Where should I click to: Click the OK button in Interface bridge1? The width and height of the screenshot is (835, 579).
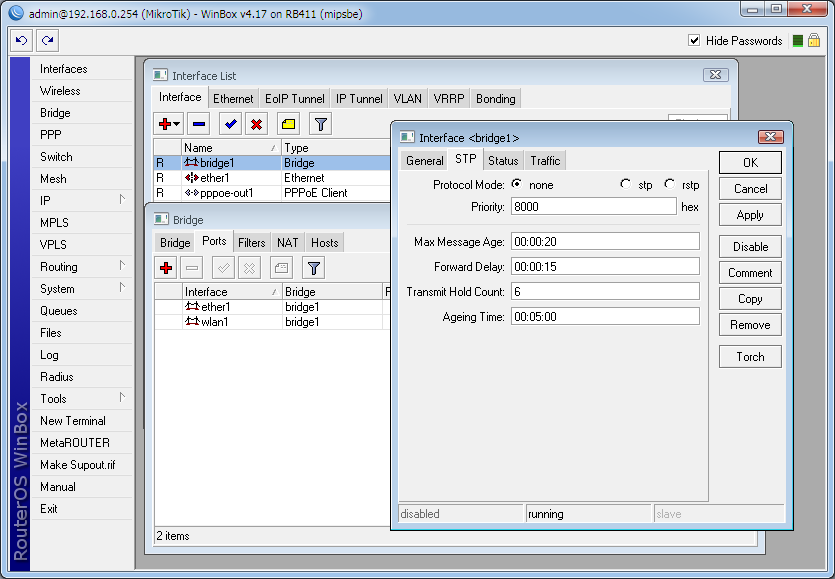click(x=750, y=162)
